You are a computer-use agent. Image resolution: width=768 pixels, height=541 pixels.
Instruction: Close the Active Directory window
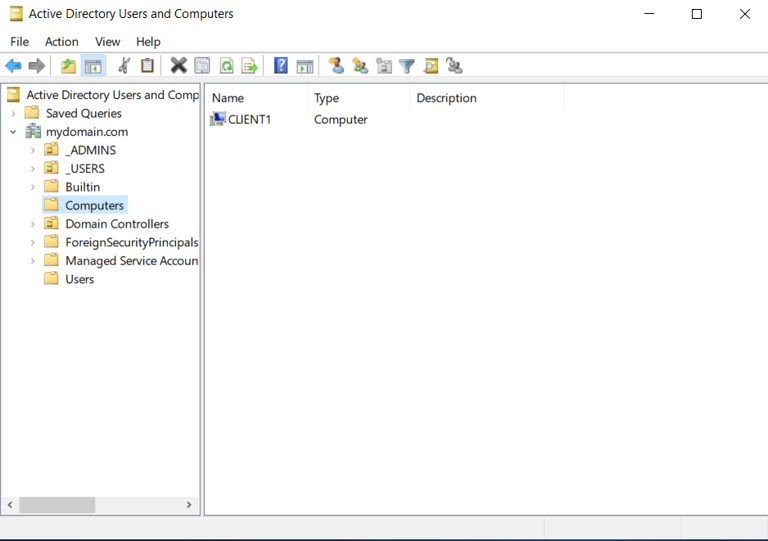point(744,14)
